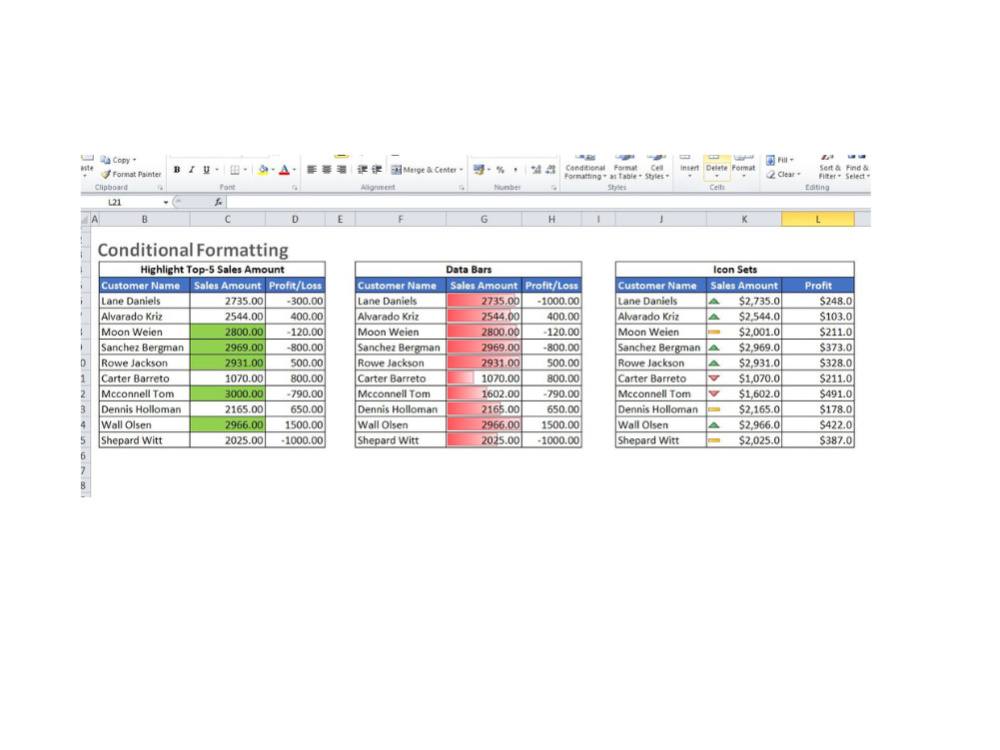Decrease the cell indent

click(x=362, y=170)
